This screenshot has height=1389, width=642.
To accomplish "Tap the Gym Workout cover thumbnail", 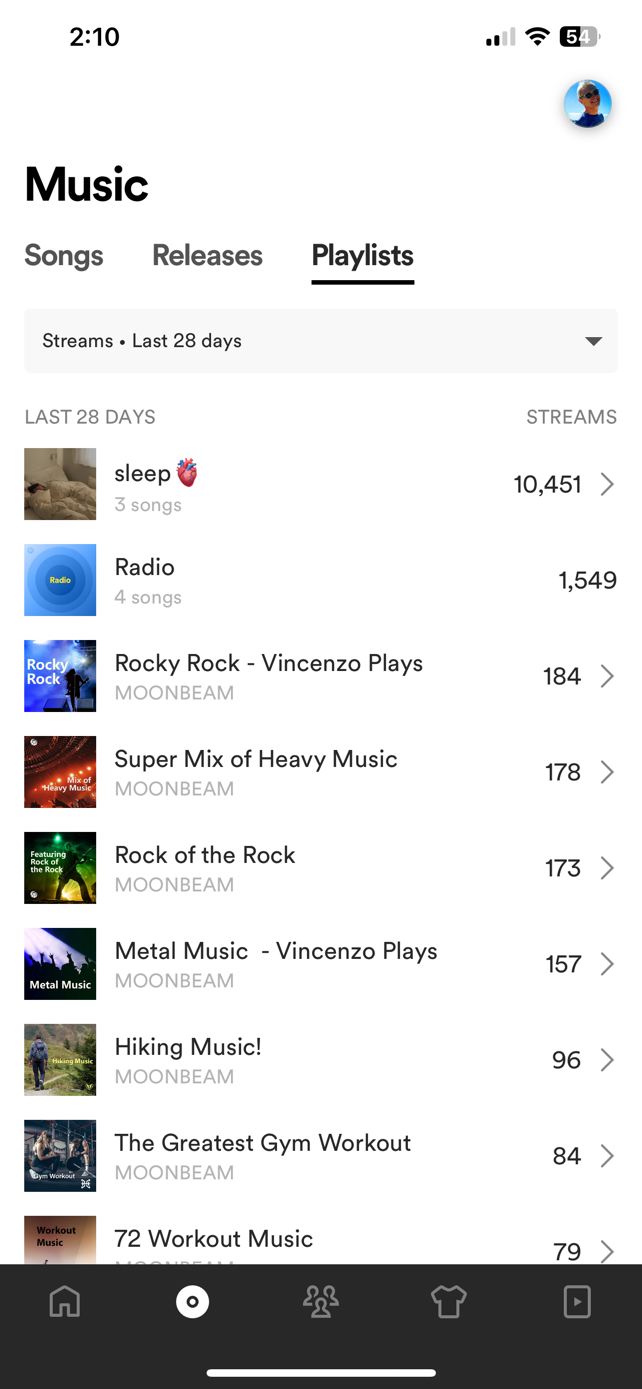I will tap(60, 1156).
